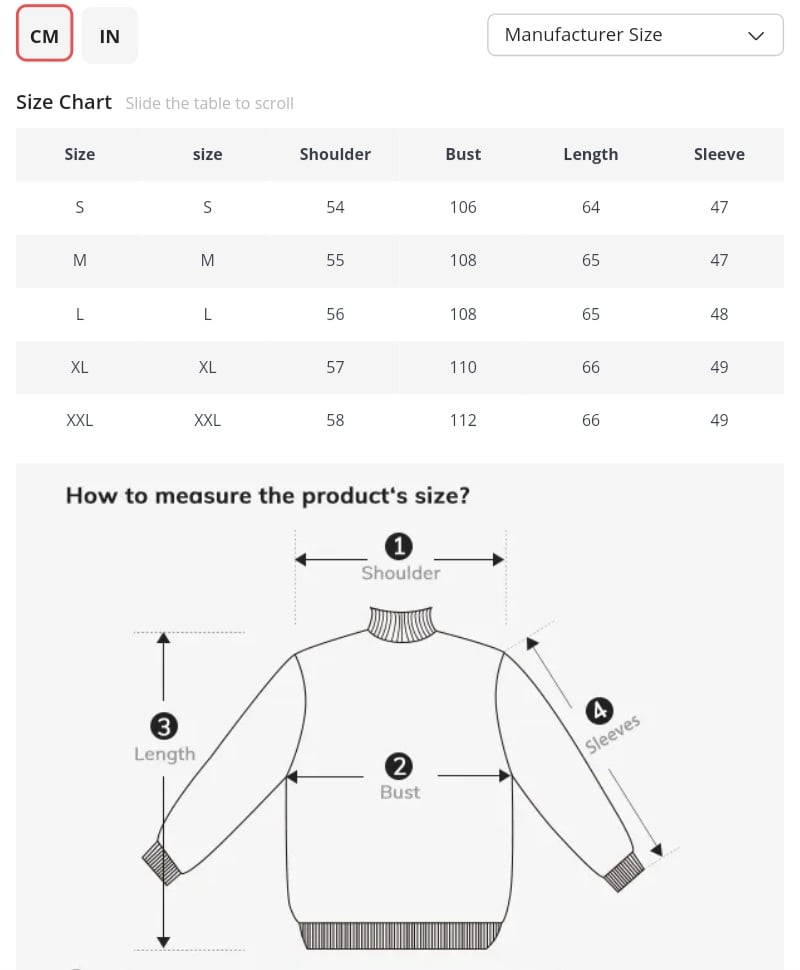Viewport: 800px width, 970px height.
Task: Click the M shoulder value 55
Action: click(x=335, y=260)
